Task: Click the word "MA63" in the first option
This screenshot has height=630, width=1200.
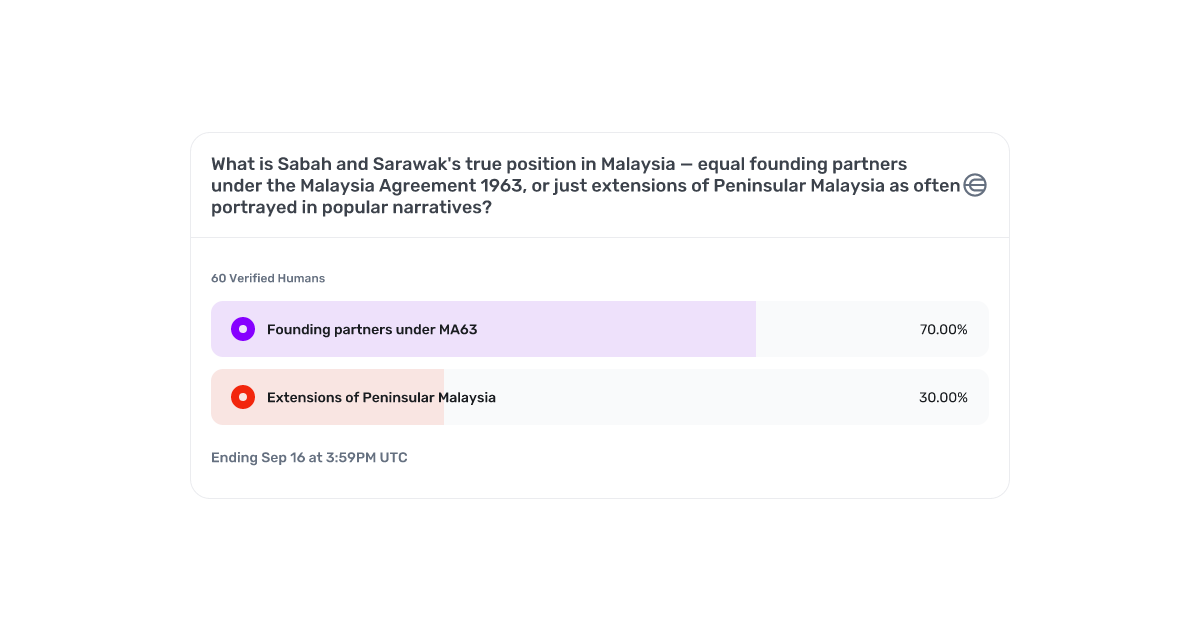Action: [458, 329]
